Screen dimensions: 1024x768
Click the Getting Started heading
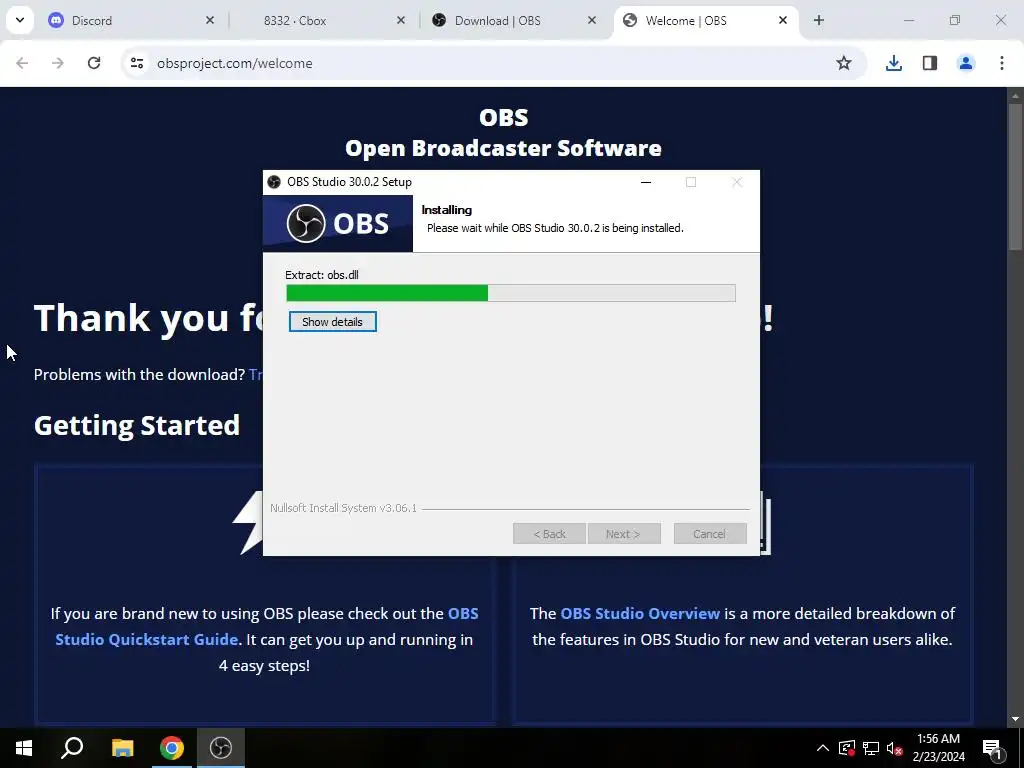pos(136,425)
